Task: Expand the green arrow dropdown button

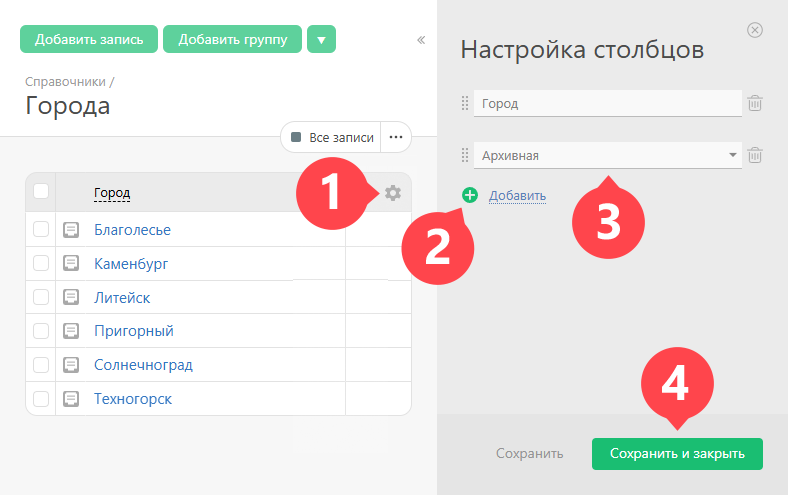Action: (x=322, y=39)
